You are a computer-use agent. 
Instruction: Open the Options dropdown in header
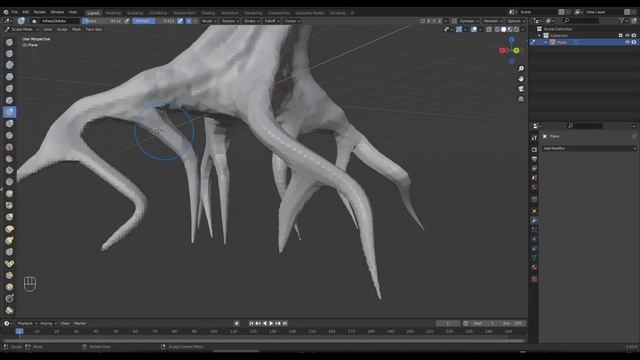[516, 21]
